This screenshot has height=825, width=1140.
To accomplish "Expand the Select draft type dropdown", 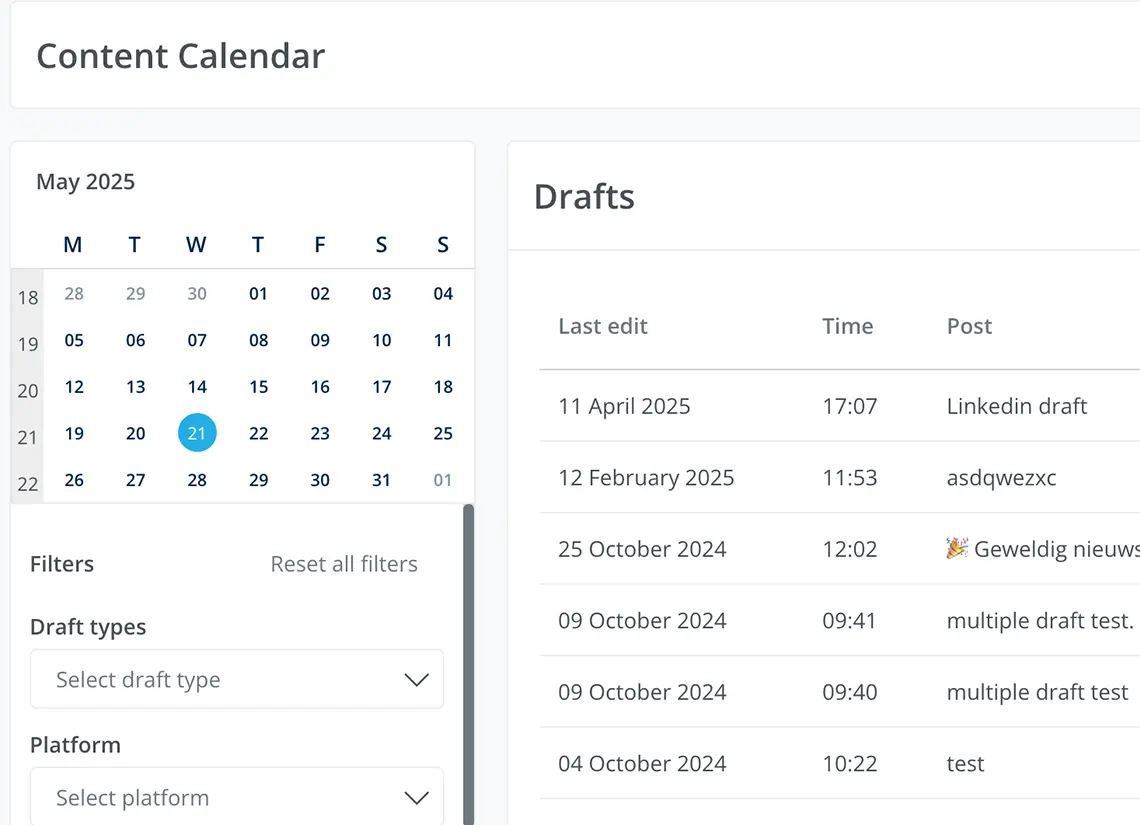I will pyautogui.click(x=236, y=680).
